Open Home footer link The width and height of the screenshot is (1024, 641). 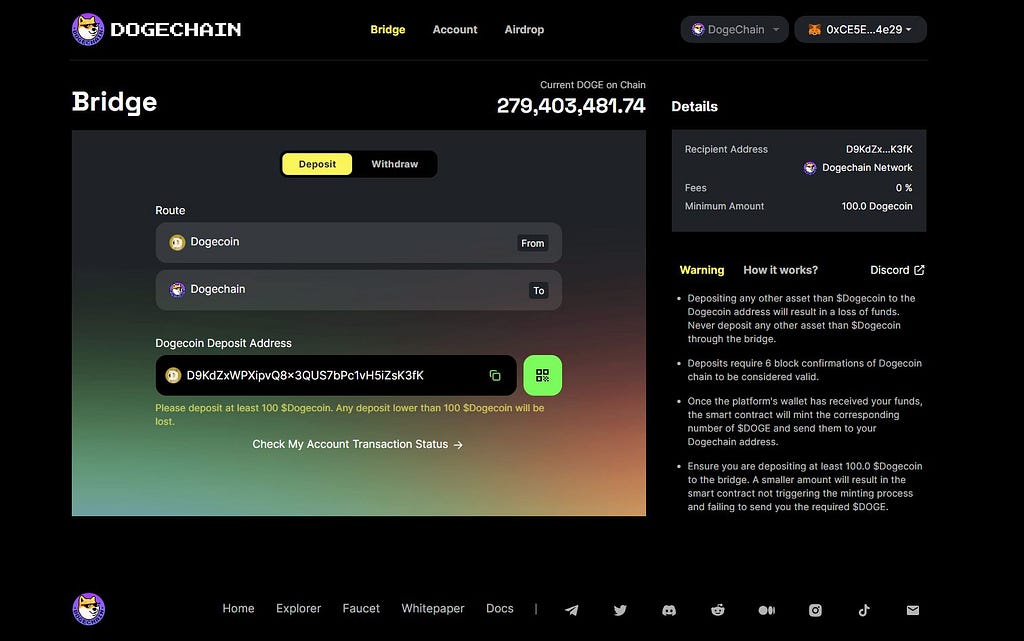(x=238, y=608)
